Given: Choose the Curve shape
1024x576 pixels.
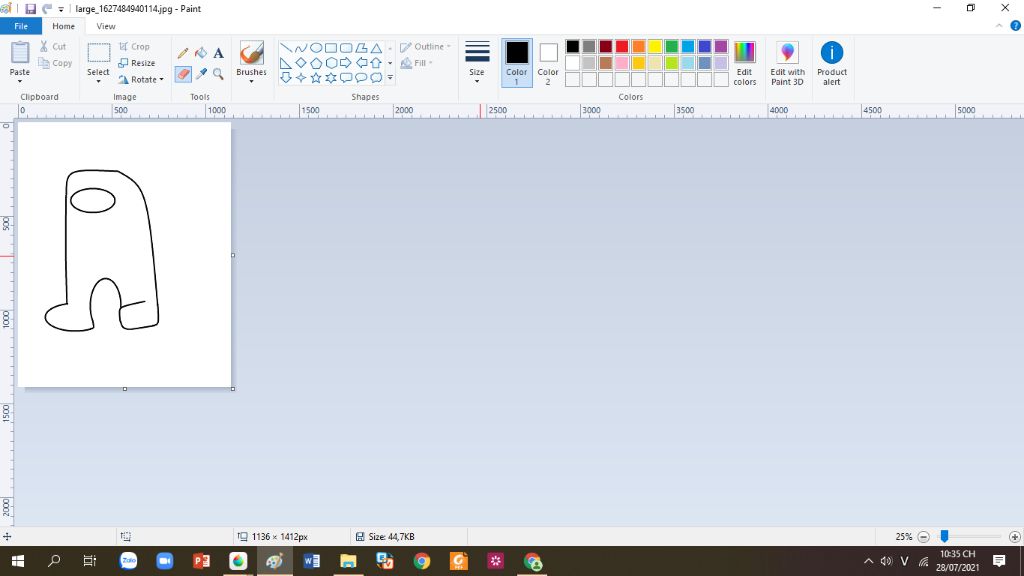Looking at the screenshot, I should (300, 48).
